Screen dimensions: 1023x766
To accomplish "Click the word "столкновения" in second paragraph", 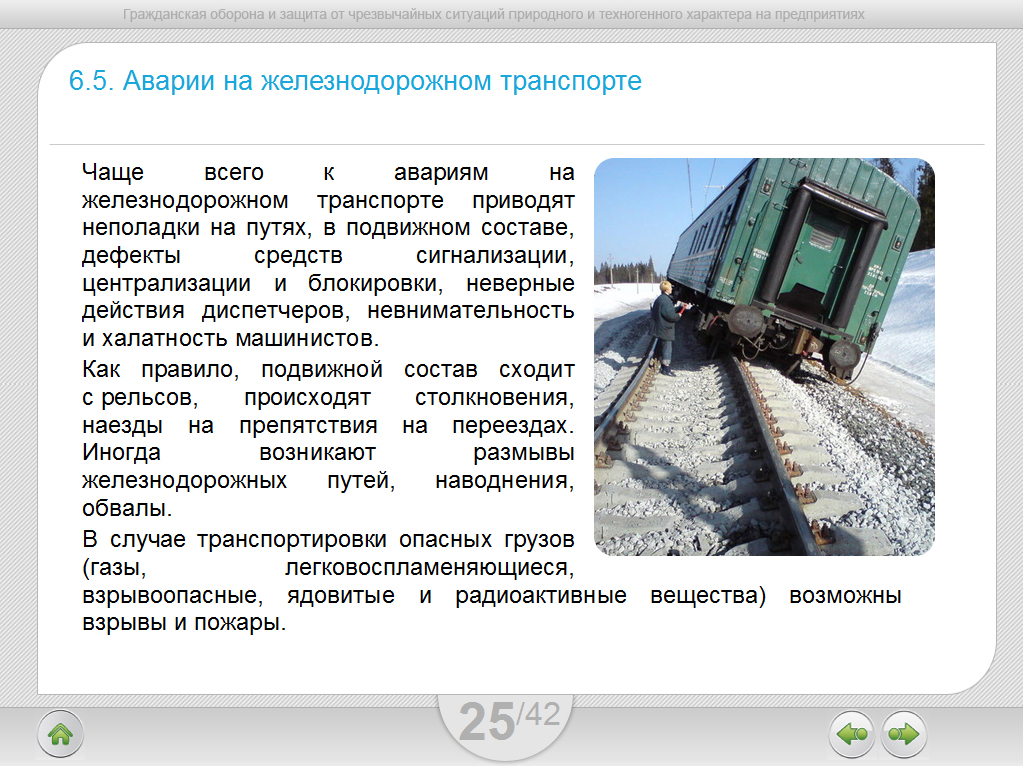I will click(x=494, y=398).
